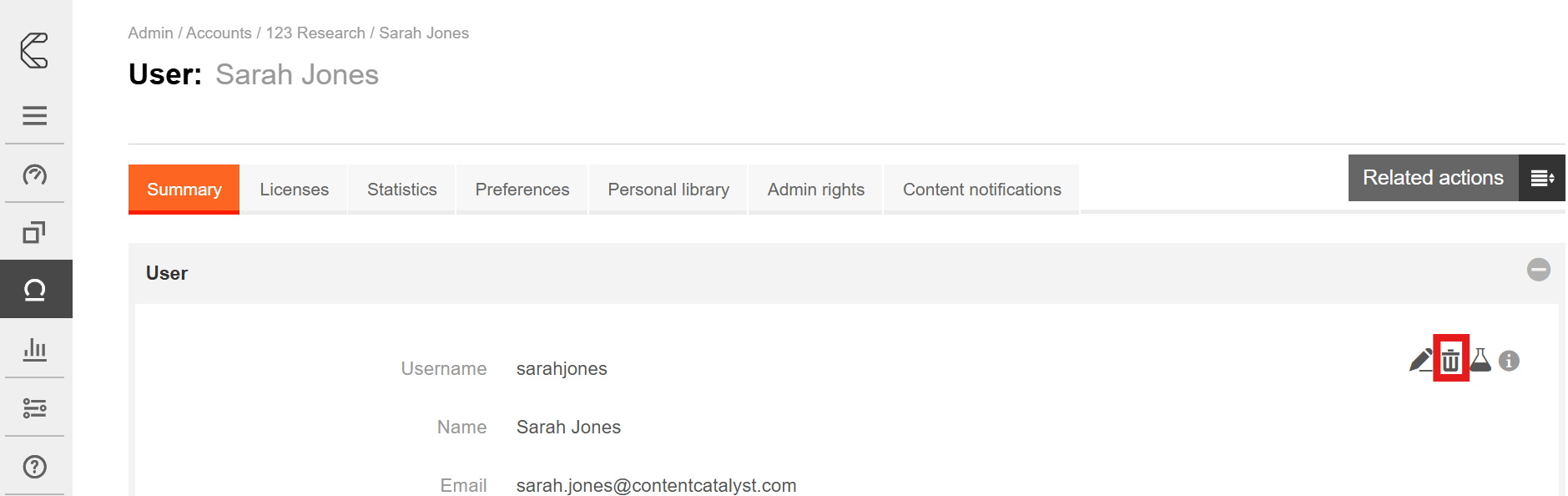Screen dimensions: 1568x496
Task: Go to the Content notifications tab
Action: pyautogui.click(x=981, y=190)
